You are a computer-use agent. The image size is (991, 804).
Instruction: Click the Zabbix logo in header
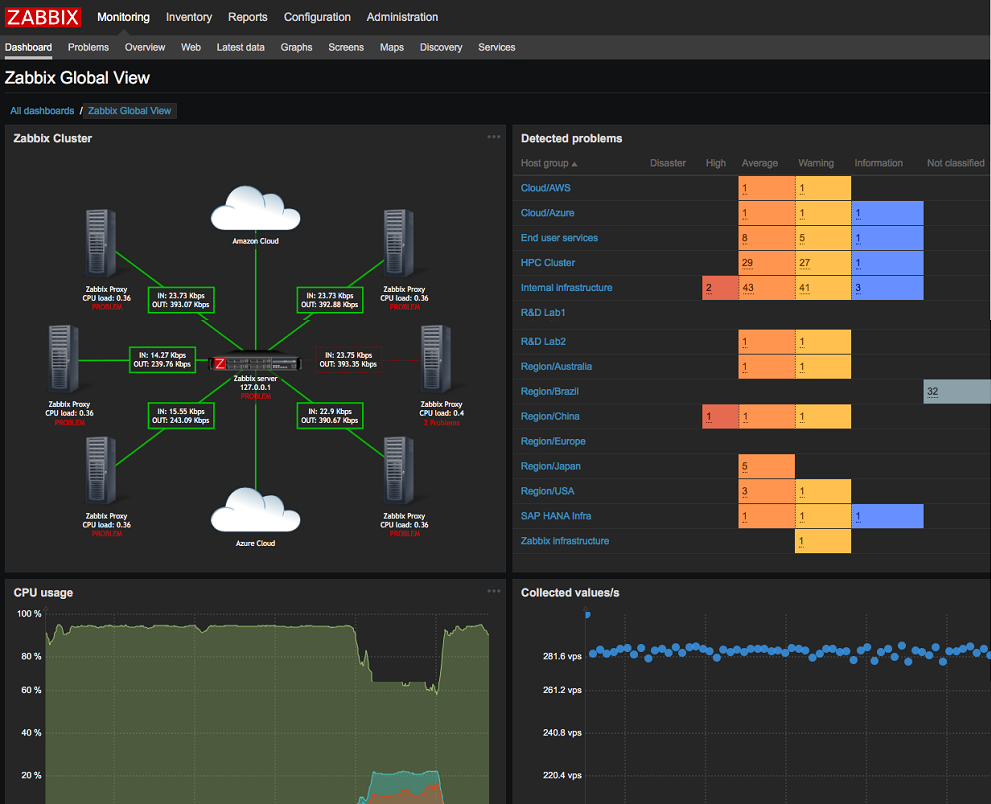point(42,17)
